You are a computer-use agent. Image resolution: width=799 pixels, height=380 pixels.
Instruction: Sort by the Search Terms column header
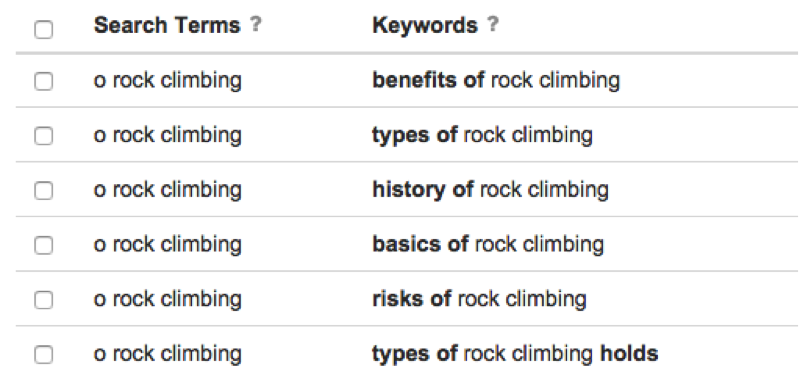click(x=167, y=25)
